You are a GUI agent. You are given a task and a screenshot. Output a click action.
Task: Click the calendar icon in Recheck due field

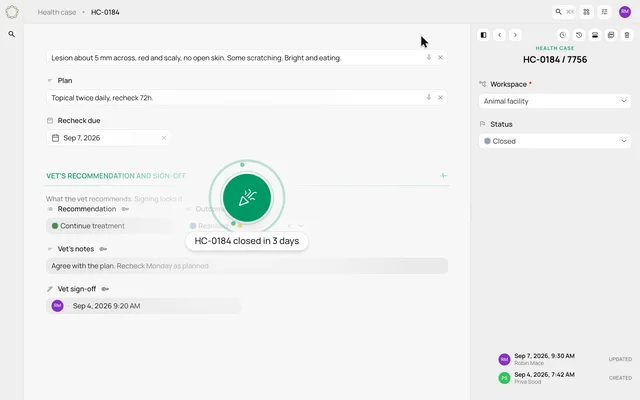point(56,138)
